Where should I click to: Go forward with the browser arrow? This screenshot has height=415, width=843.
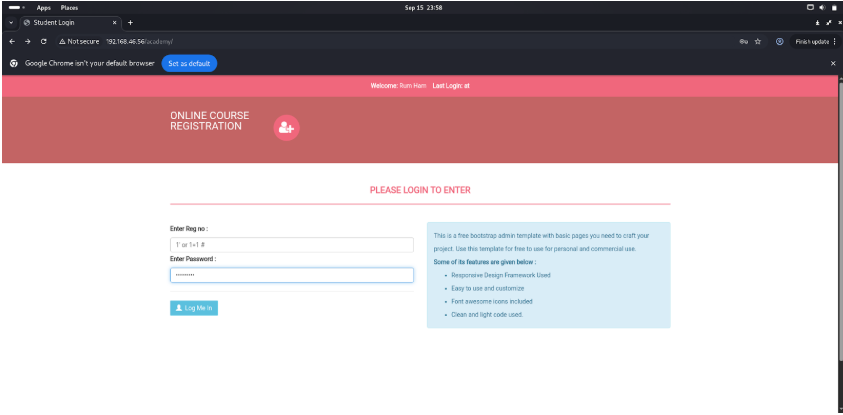tap(27, 41)
